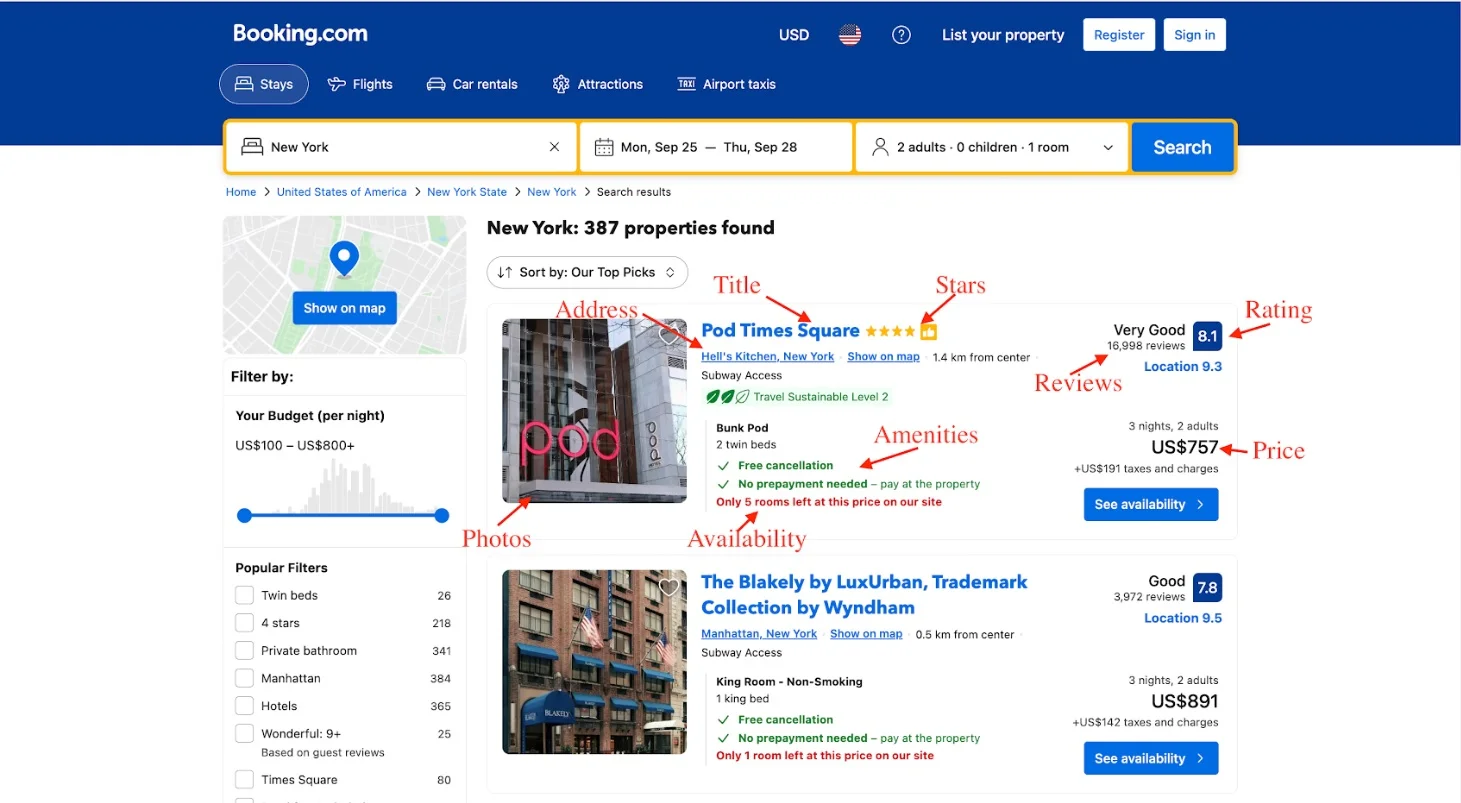
Task: Click the Register button
Action: point(1119,35)
